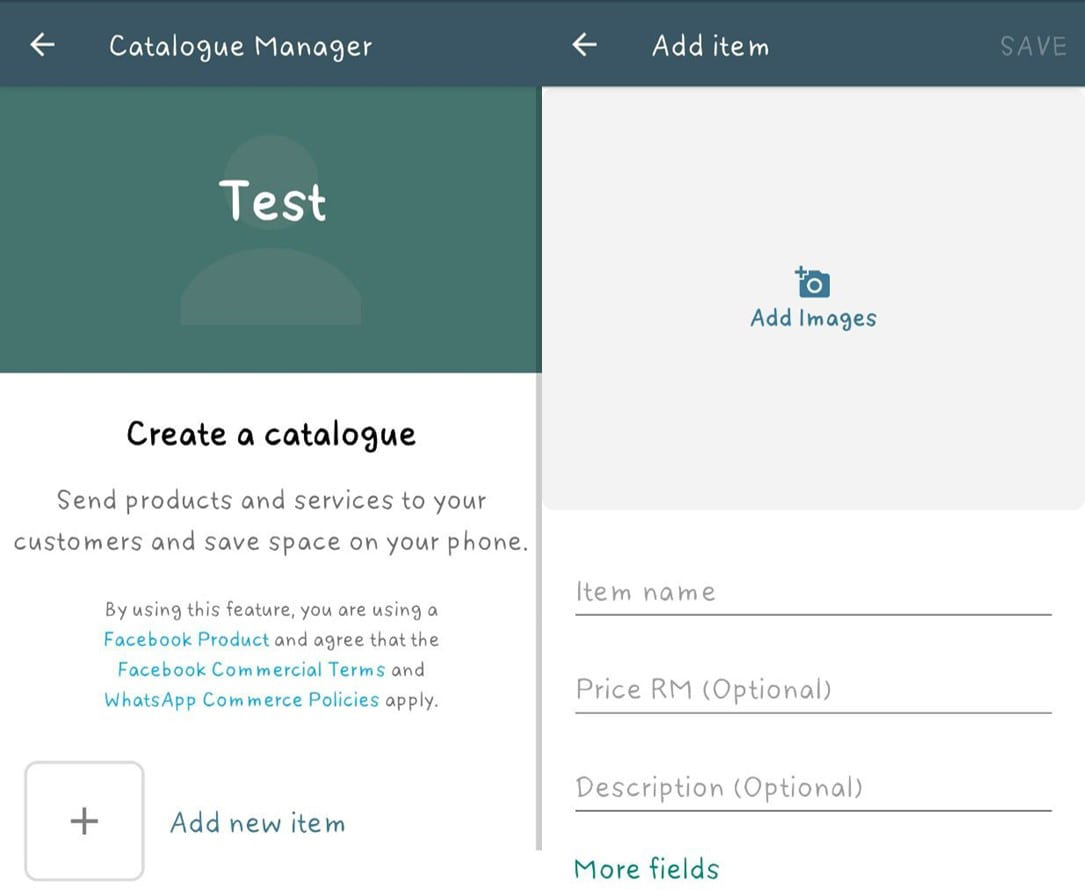Click the Add item header title
This screenshot has width=1085, height=892.
tap(710, 46)
